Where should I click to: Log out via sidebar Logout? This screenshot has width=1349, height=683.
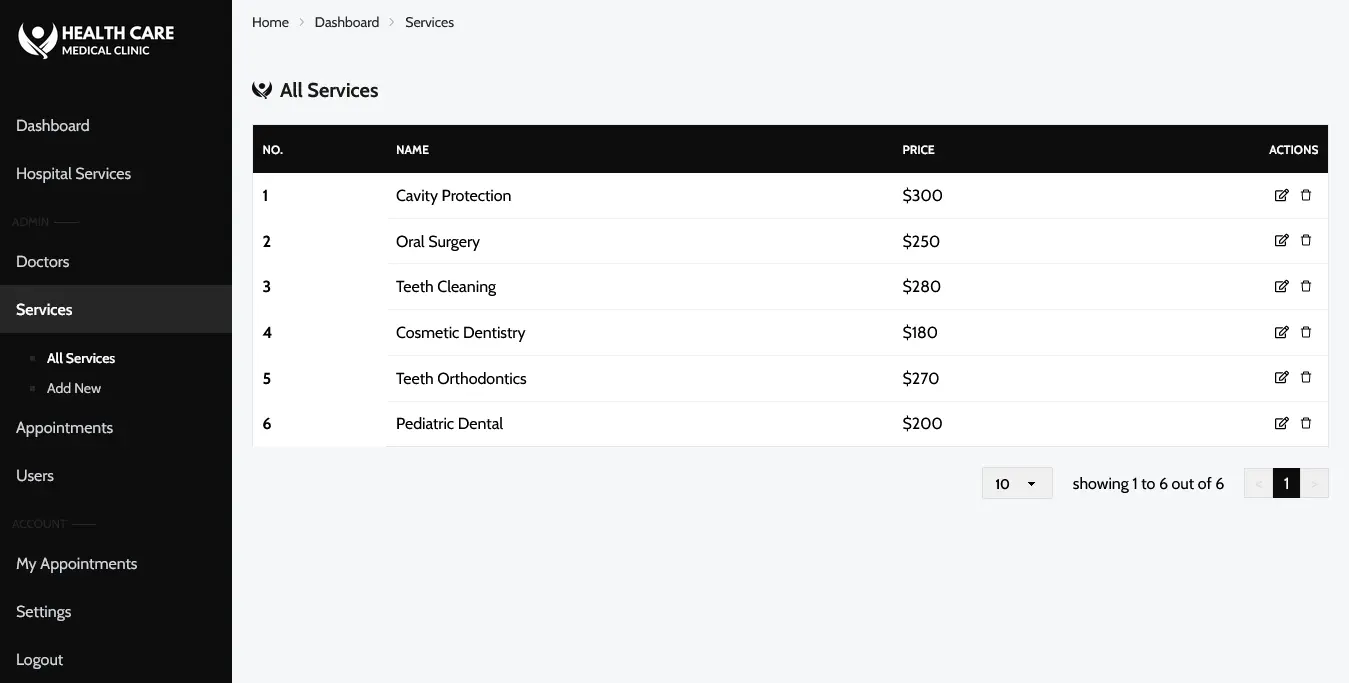pos(116,659)
